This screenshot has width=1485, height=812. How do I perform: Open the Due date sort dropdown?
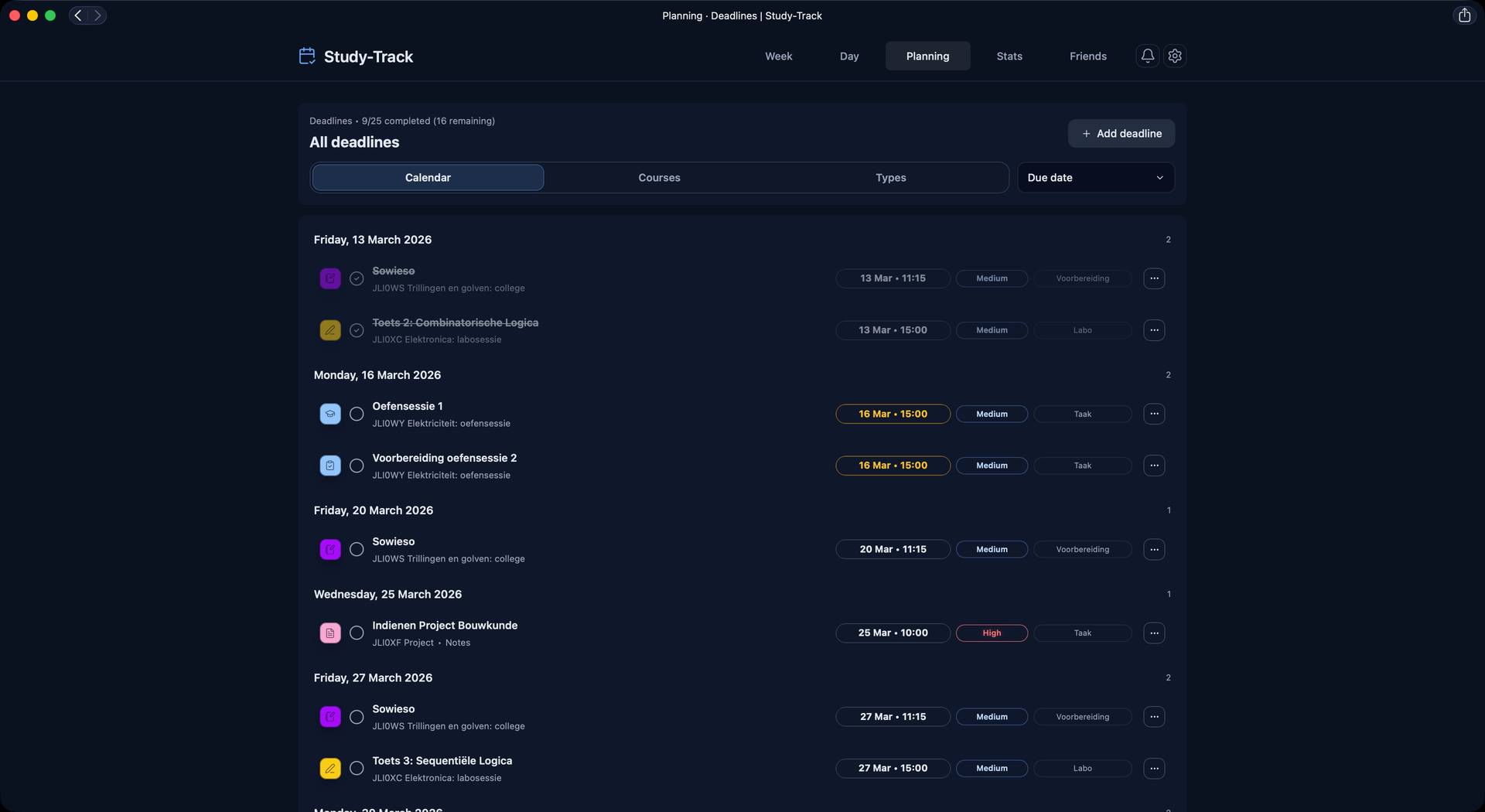tap(1095, 177)
